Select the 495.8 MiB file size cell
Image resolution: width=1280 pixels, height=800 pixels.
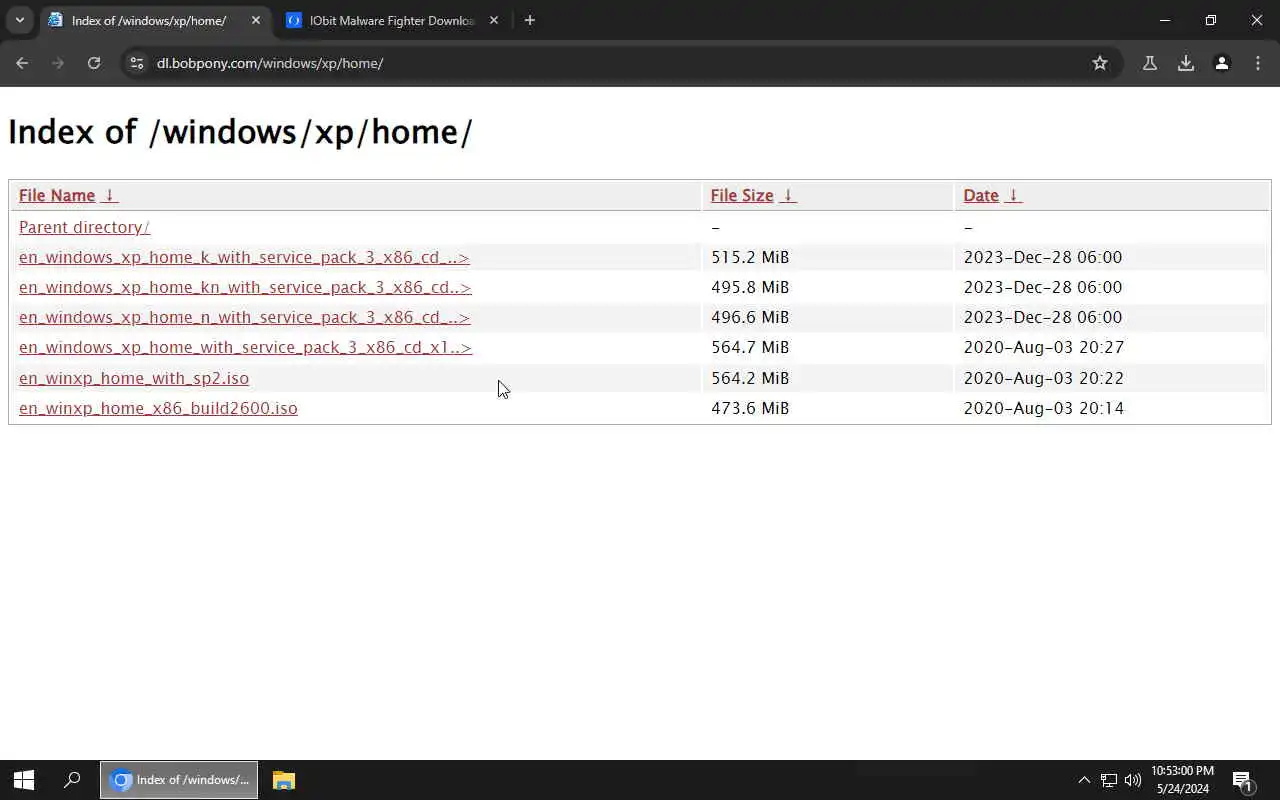[750, 287]
